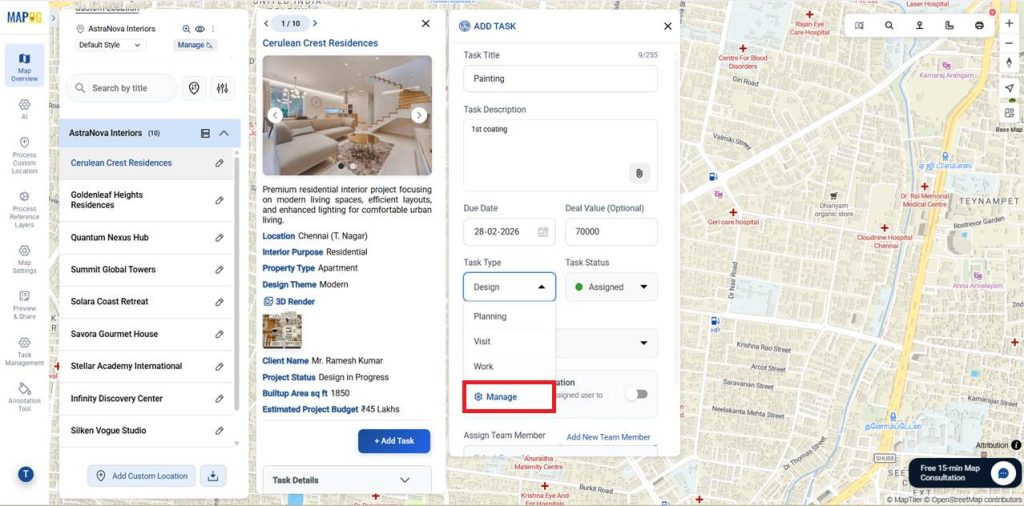Download the location list export icon
1024x506 pixels.
click(x=213, y=476)
